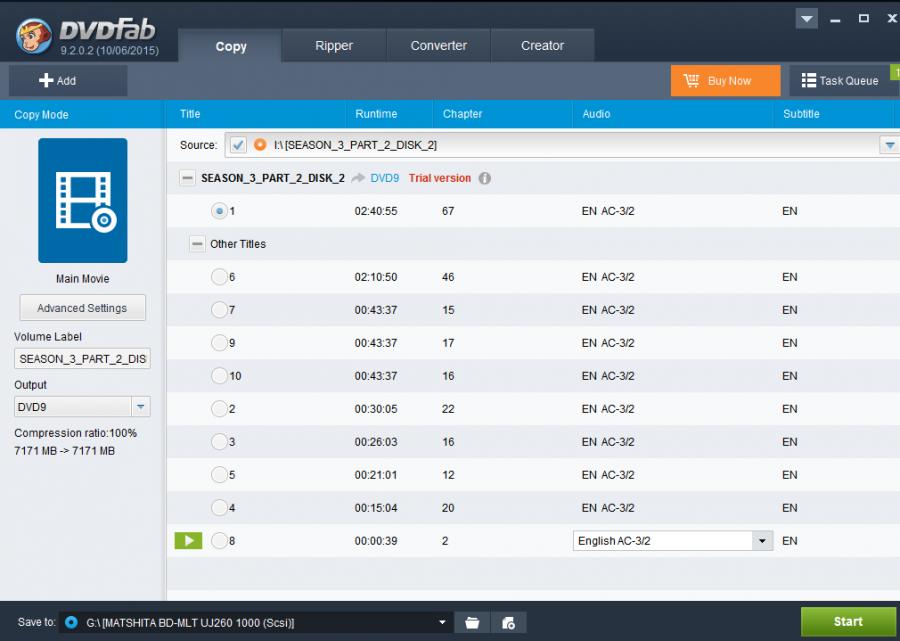Click the orange disc icon in Source row
This screenshot has height=641, width=900.
coord(260,145)
